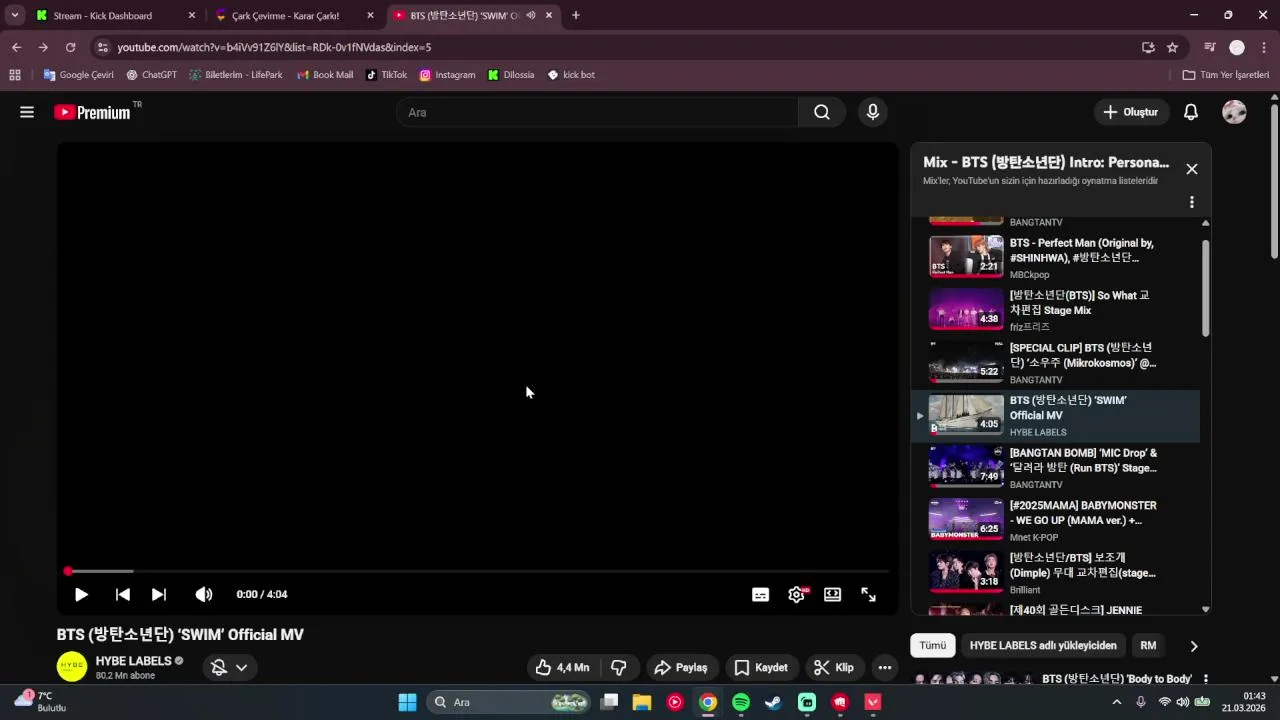The image size is (1280, 720).
Task: Open account avatar menu
Action: (x=1234, y=112)
